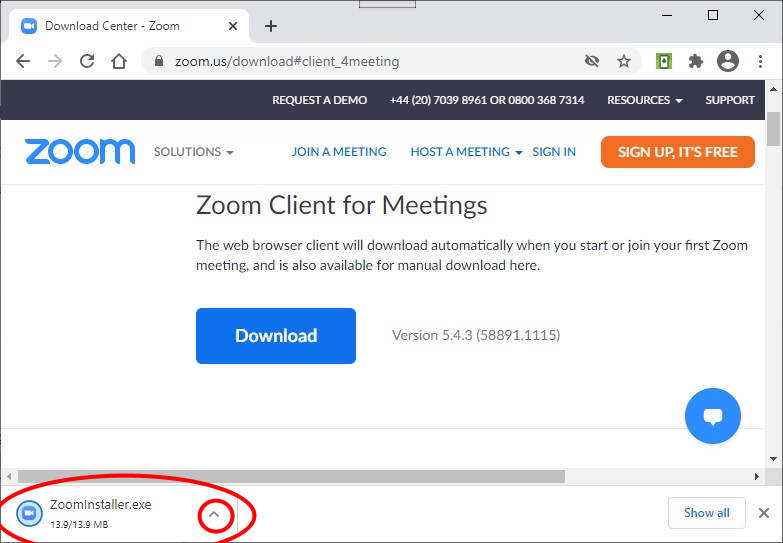
Task: Bookmark this page with the star icon
Action: pos(624,61)
